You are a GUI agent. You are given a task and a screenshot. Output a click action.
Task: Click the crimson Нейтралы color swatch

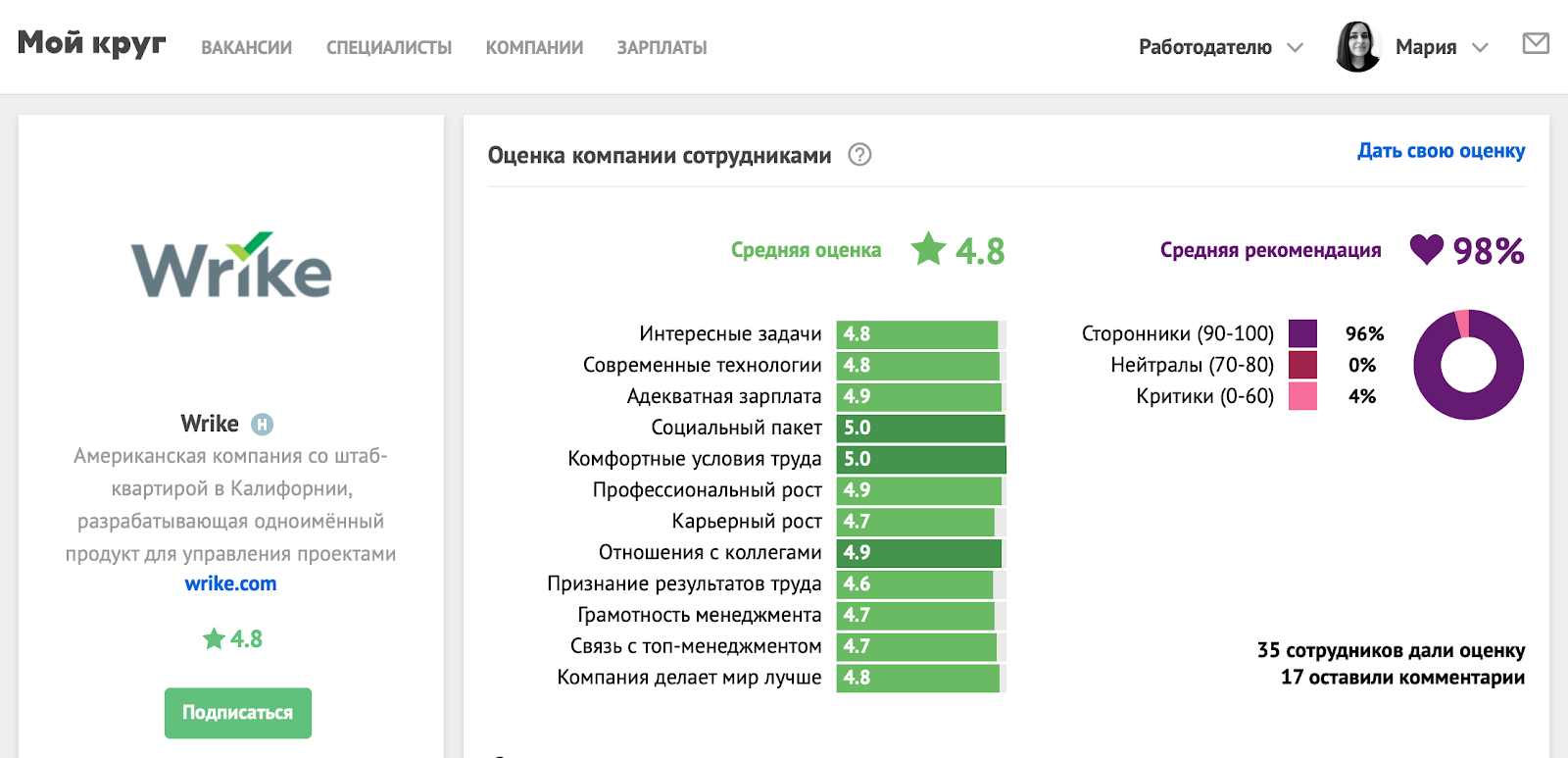(x=1302, y=365)
